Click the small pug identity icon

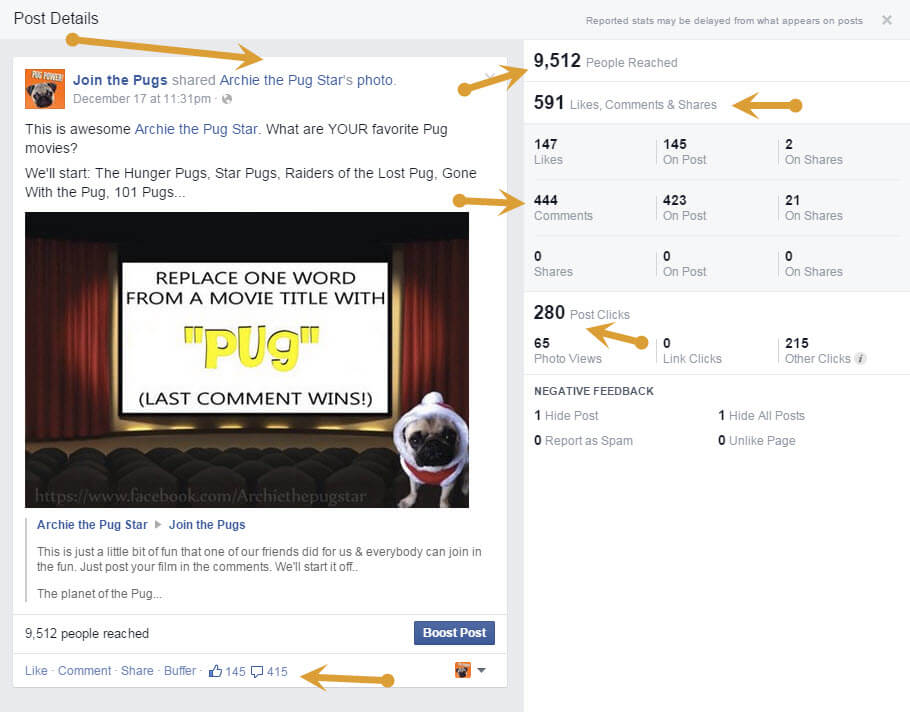coord(463,670)
